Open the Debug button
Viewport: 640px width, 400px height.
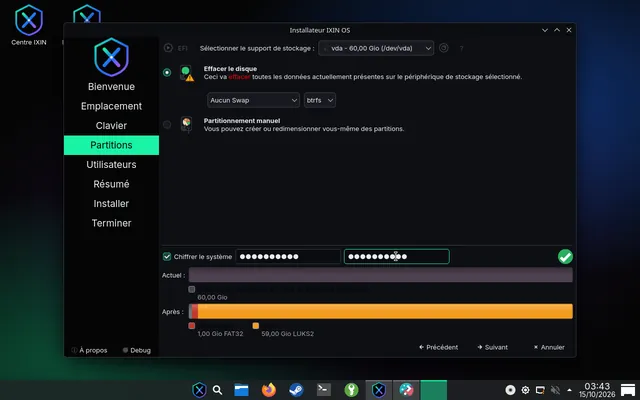coord(137,350)
